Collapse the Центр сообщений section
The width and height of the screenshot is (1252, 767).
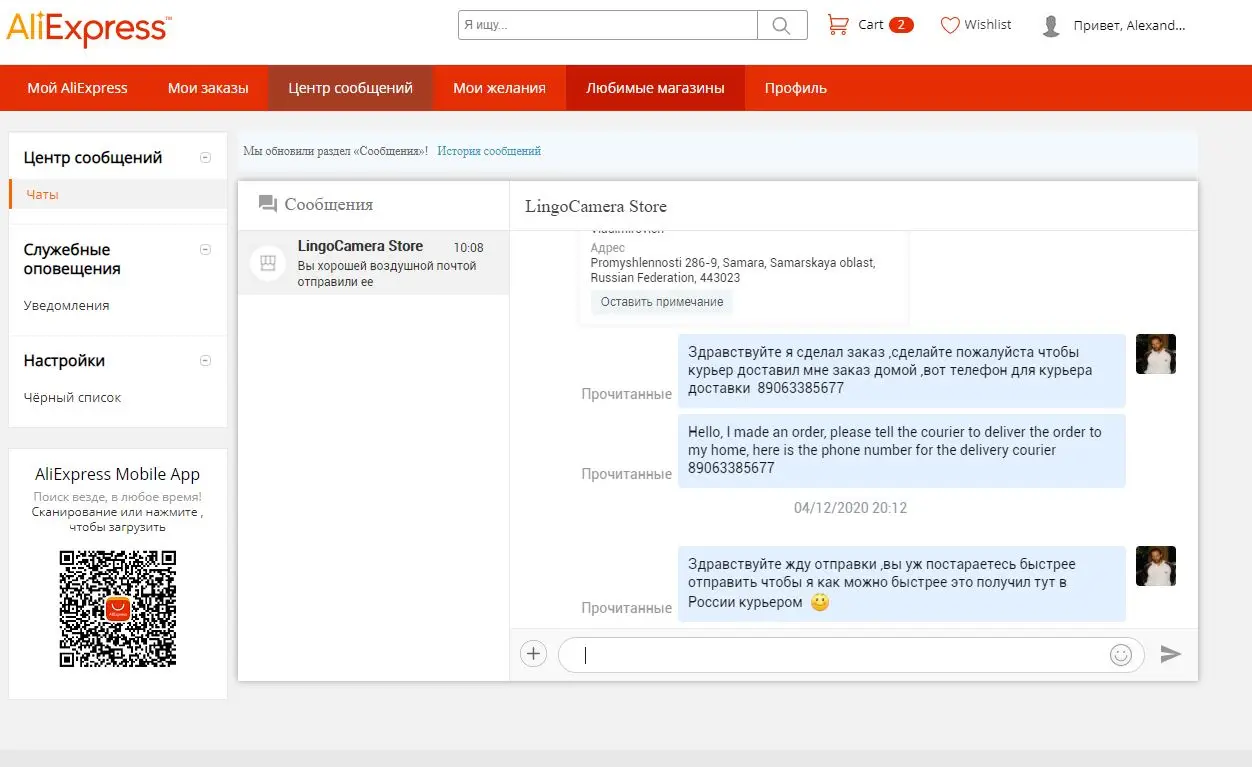(x=206, y=157)
